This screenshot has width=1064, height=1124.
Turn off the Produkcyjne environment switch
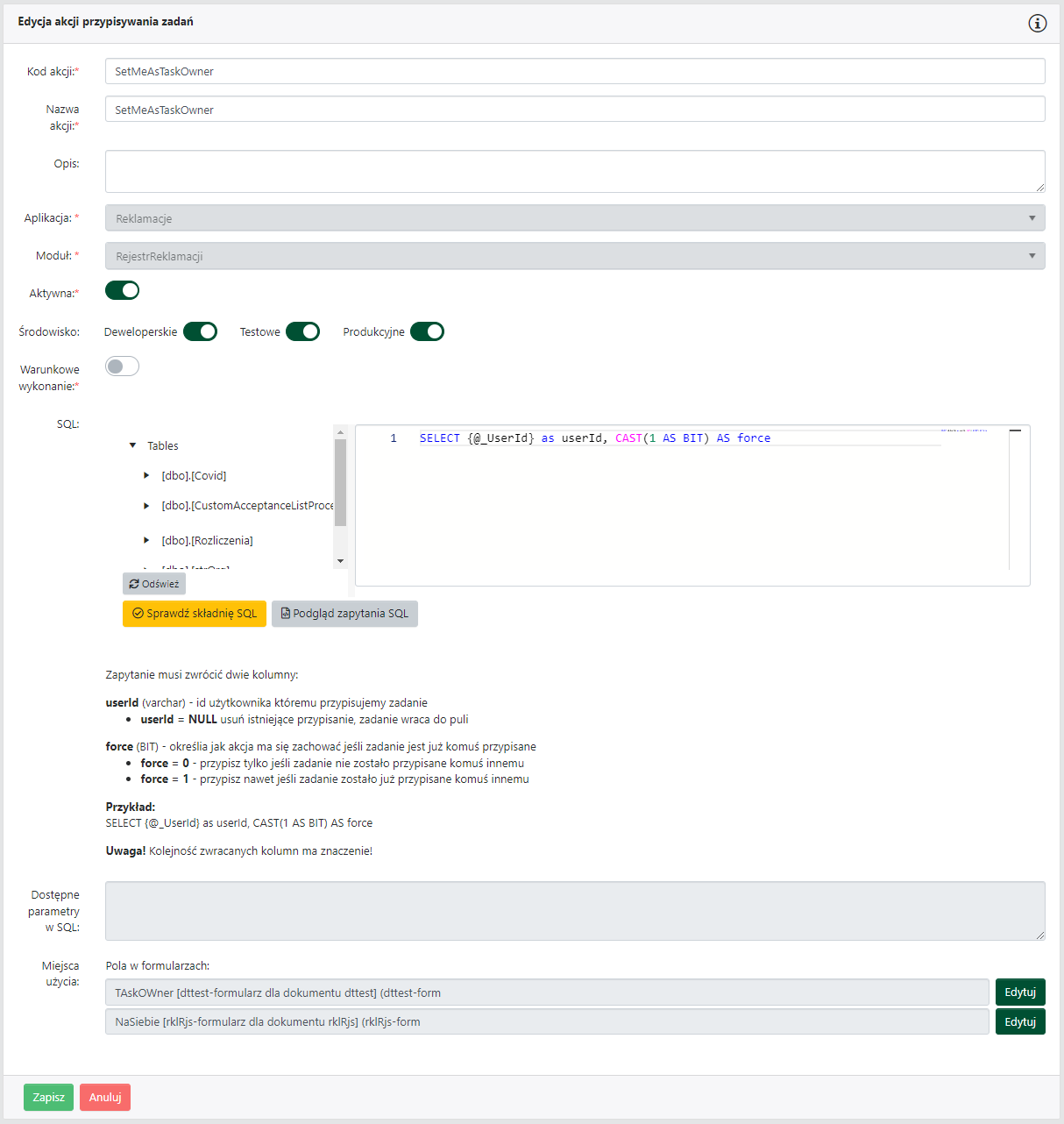tap(427, 331)
